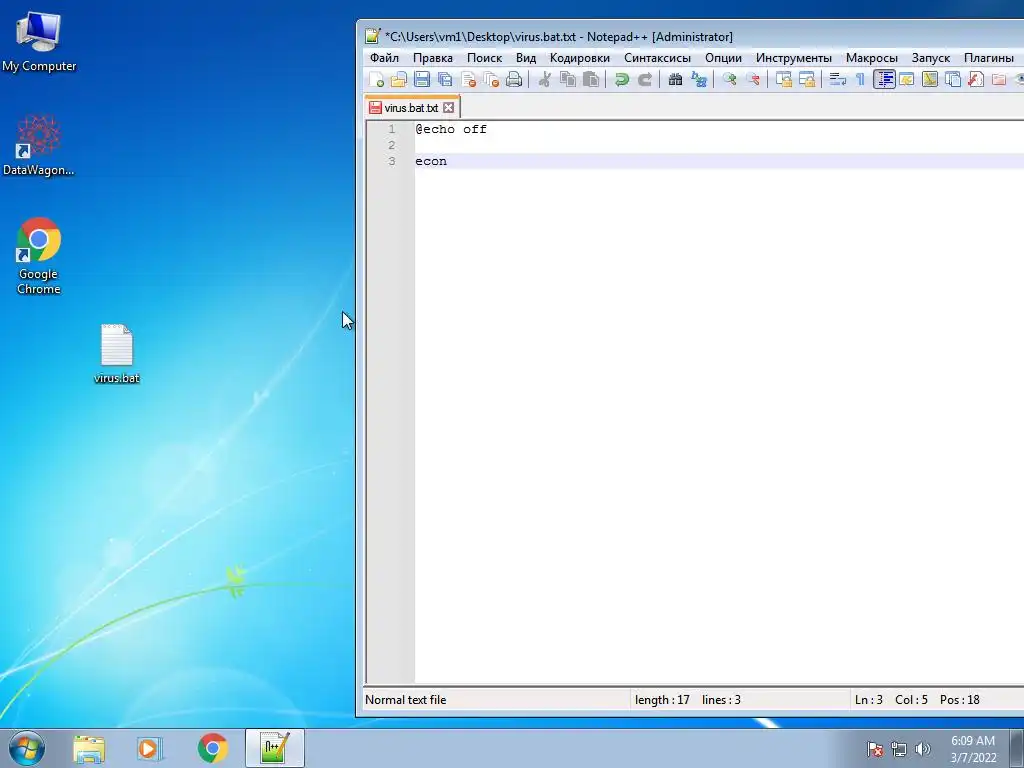Viewport: 1024px width, 768px height.
Task: Toggle synchronized vertical scrolling icon
Action: [x=783, y=80]
